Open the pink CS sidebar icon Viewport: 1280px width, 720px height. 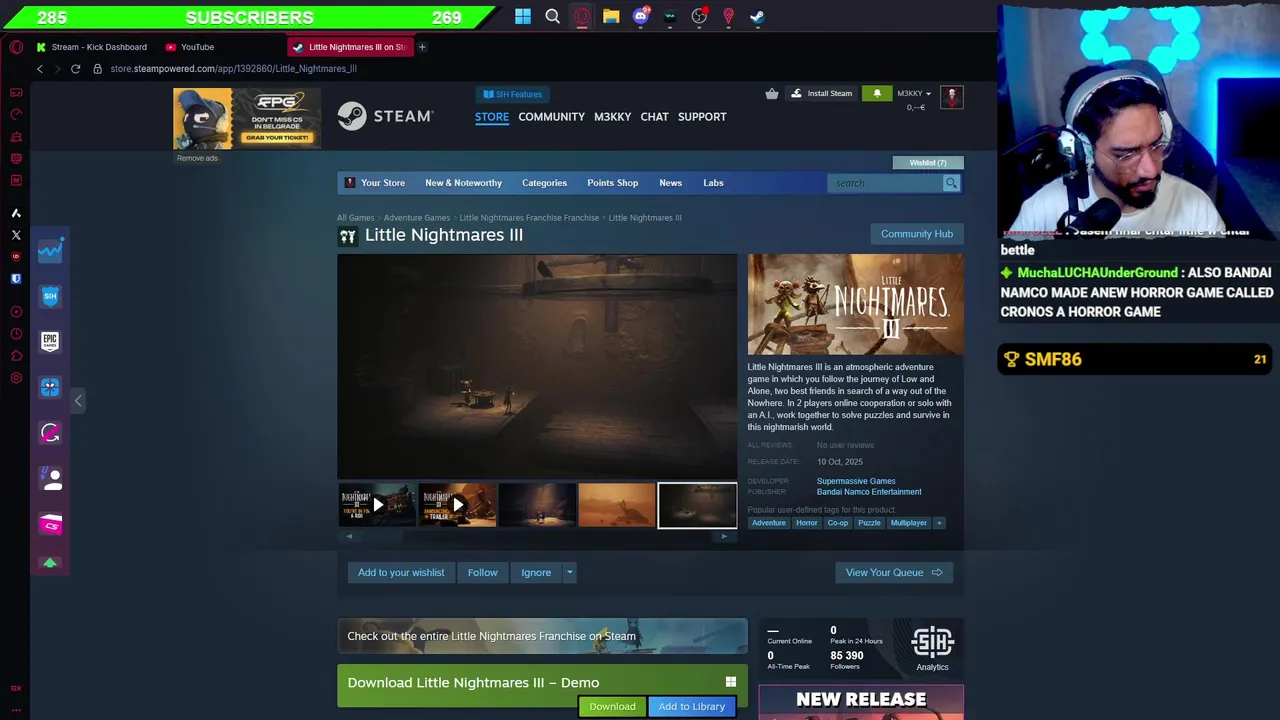point(50,525)
